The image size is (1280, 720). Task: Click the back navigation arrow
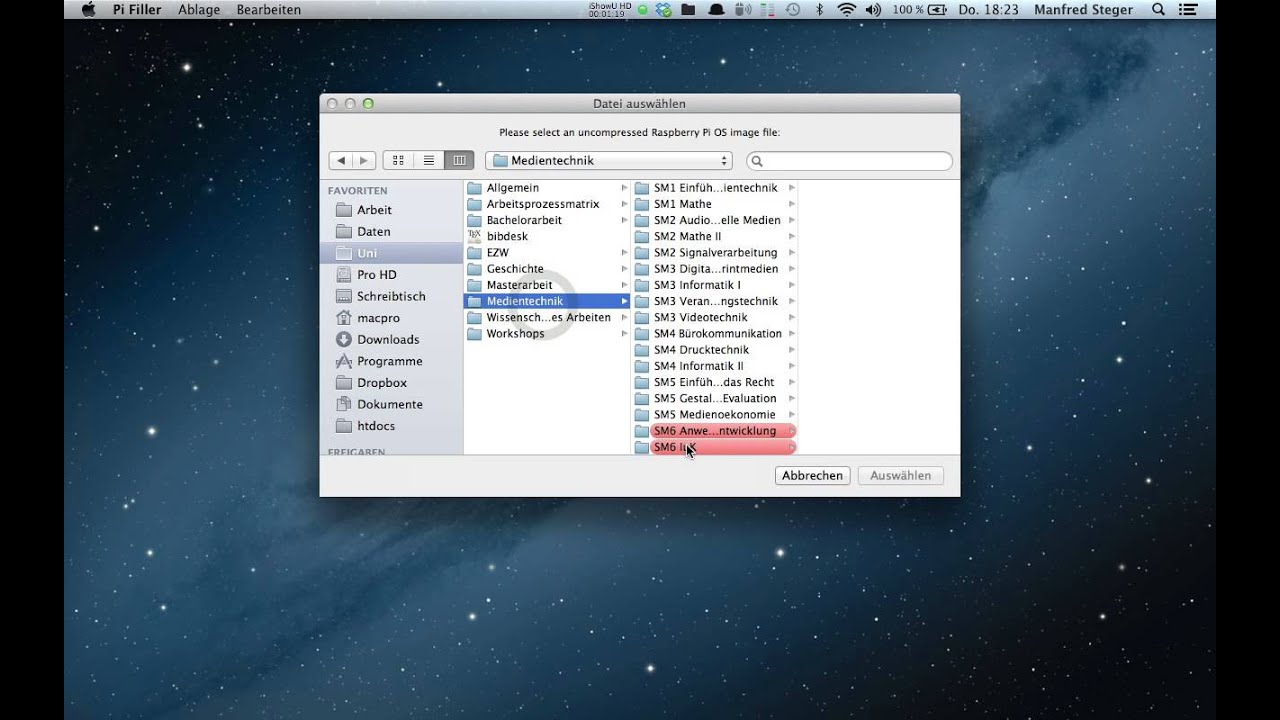[340, 160]
